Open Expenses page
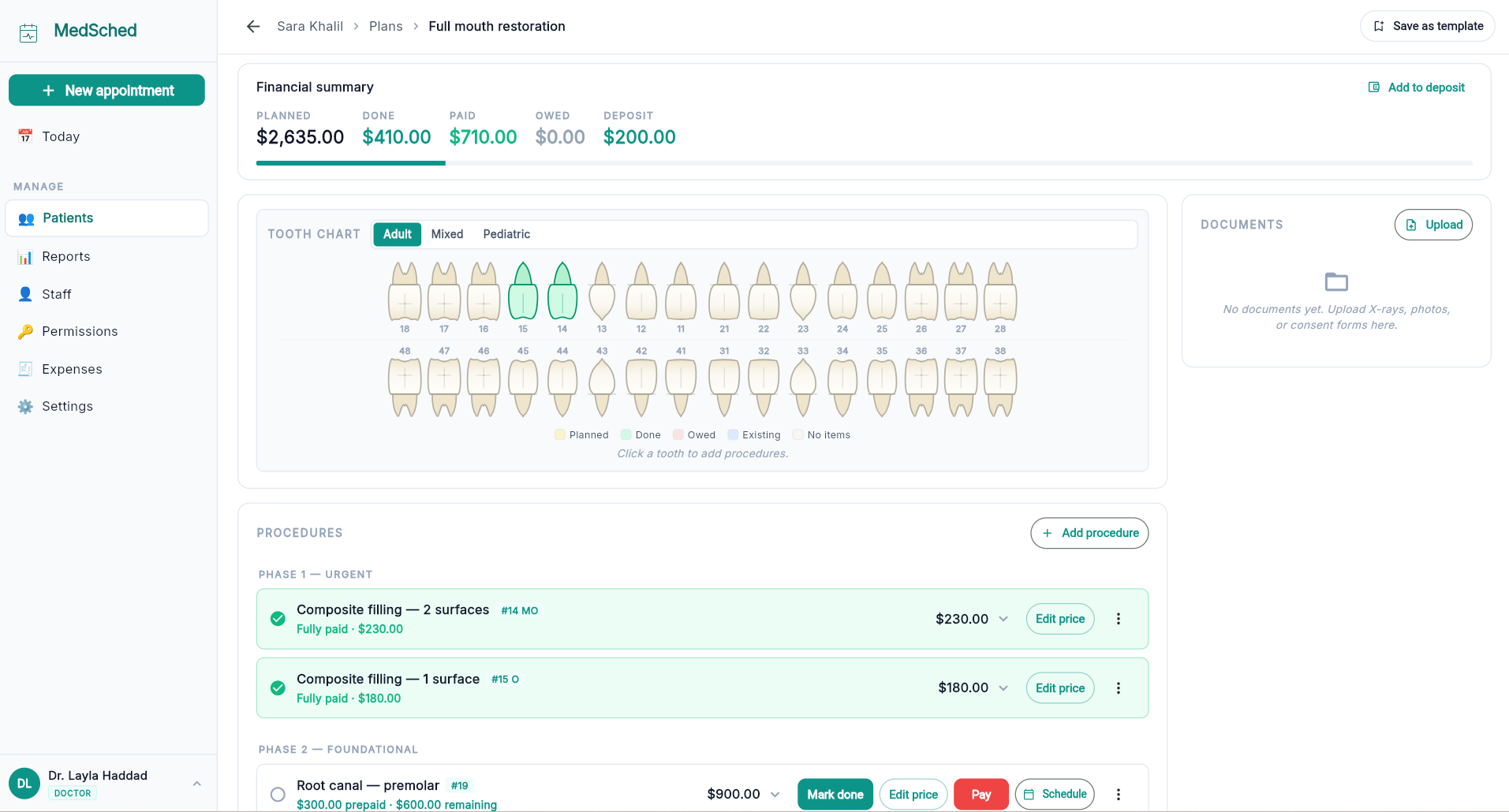This screenshot has height=812, width=1509. coord(107,369)
